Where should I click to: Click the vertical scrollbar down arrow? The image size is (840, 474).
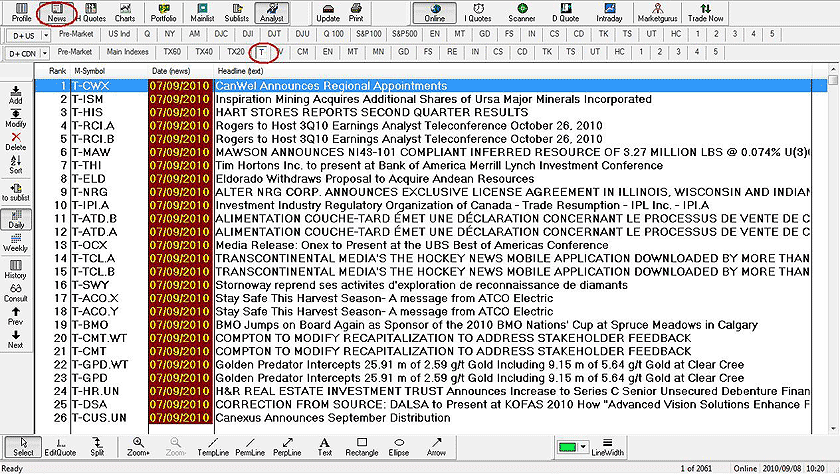[x=832, y=428]
